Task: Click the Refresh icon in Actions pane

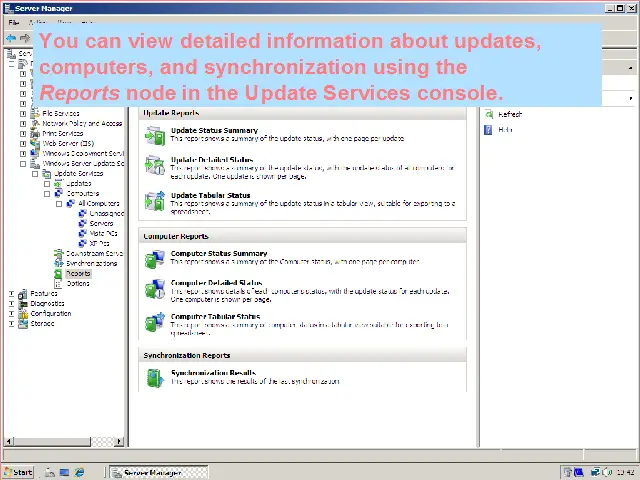Action: coord(489,114)
